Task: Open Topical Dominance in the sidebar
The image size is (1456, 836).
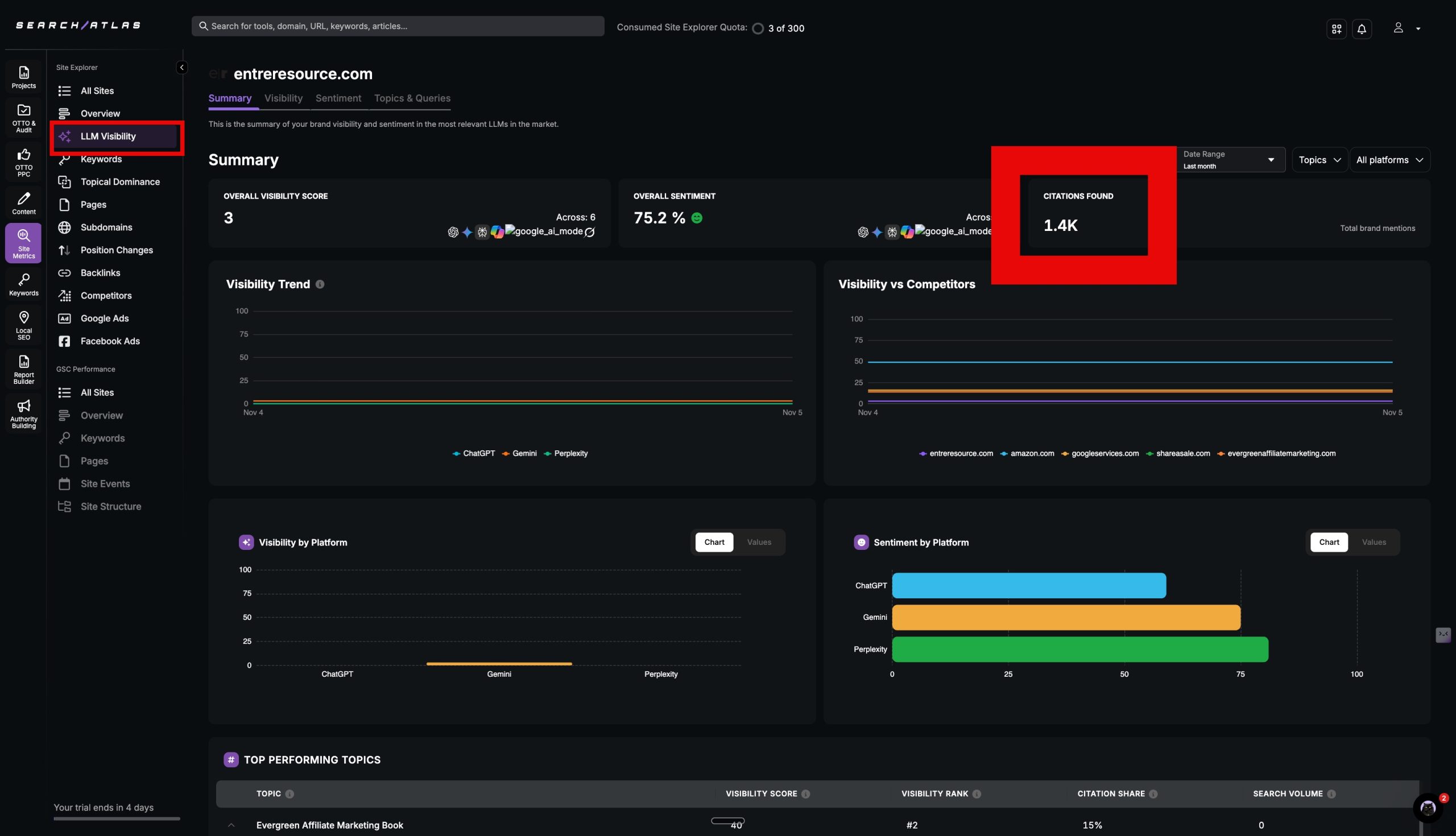Action: coord(119,182)
